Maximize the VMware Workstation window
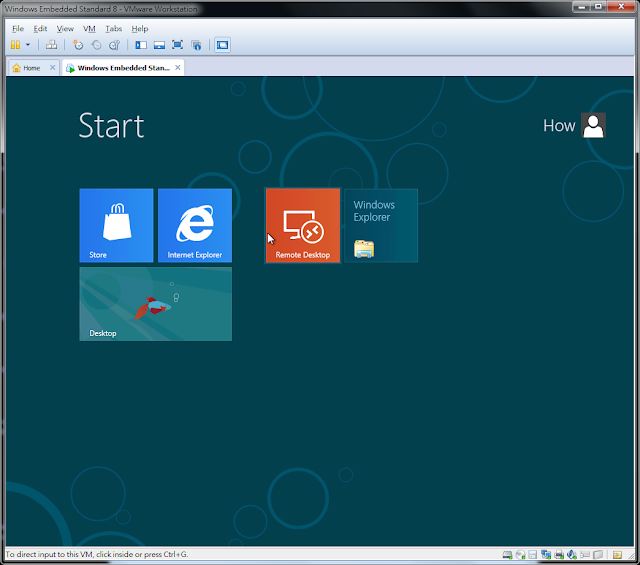 pyautogui.click(x=598, y=7)
